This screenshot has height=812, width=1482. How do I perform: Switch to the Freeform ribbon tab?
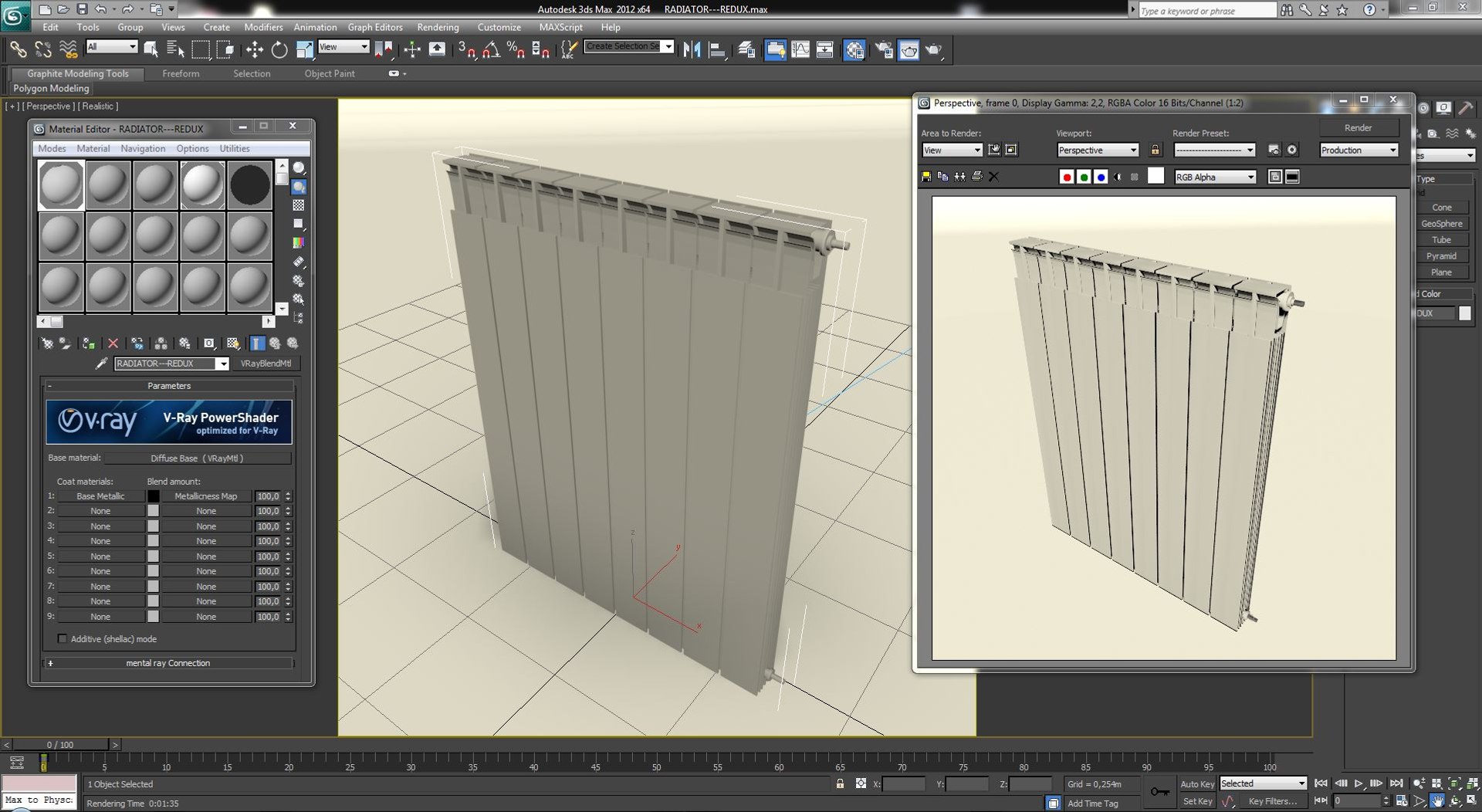coord(181,74)
